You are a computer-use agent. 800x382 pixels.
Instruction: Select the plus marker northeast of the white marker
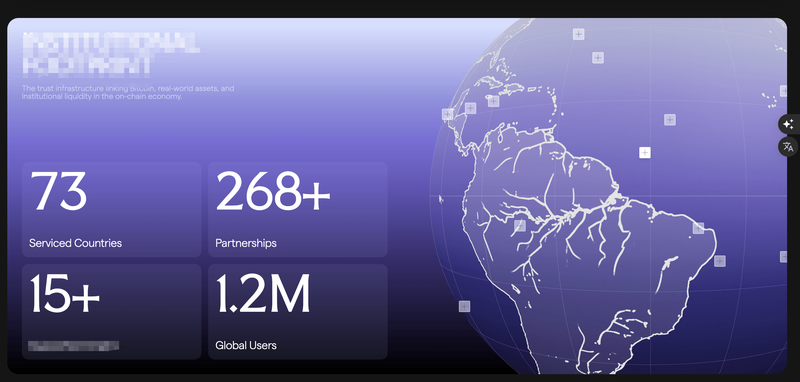click(669, 120)
